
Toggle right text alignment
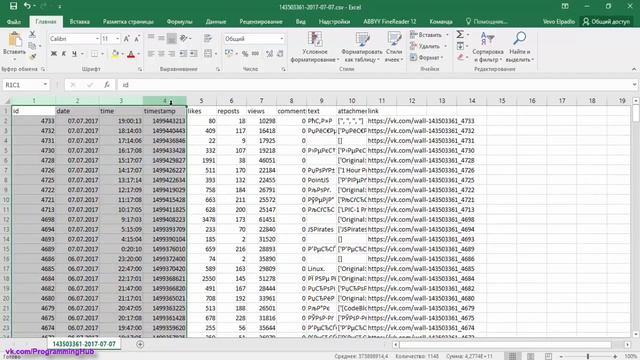(172, 54)
